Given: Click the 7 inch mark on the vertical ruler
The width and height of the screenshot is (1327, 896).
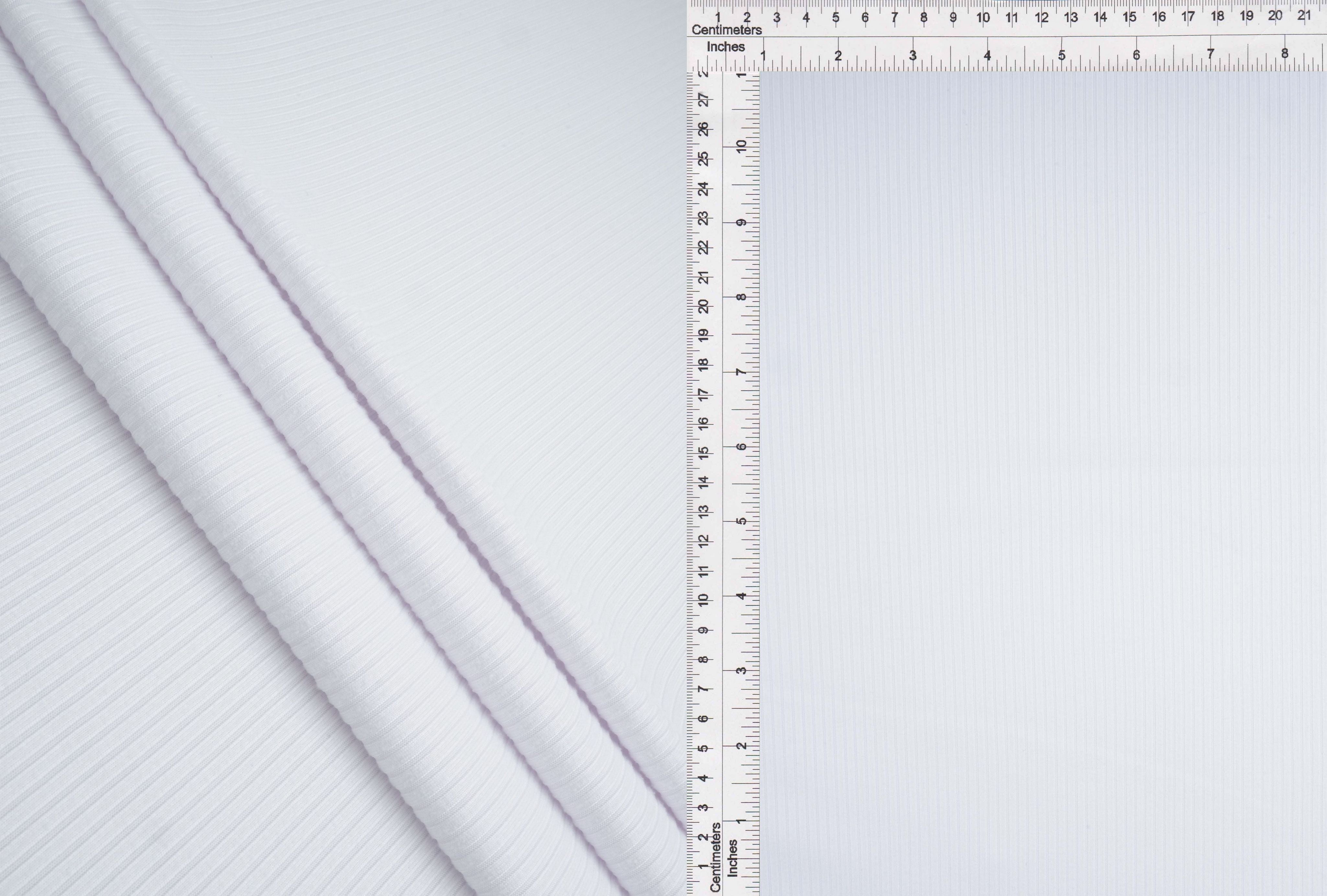Looking at the screenshot, I should [x=741, y=372].
